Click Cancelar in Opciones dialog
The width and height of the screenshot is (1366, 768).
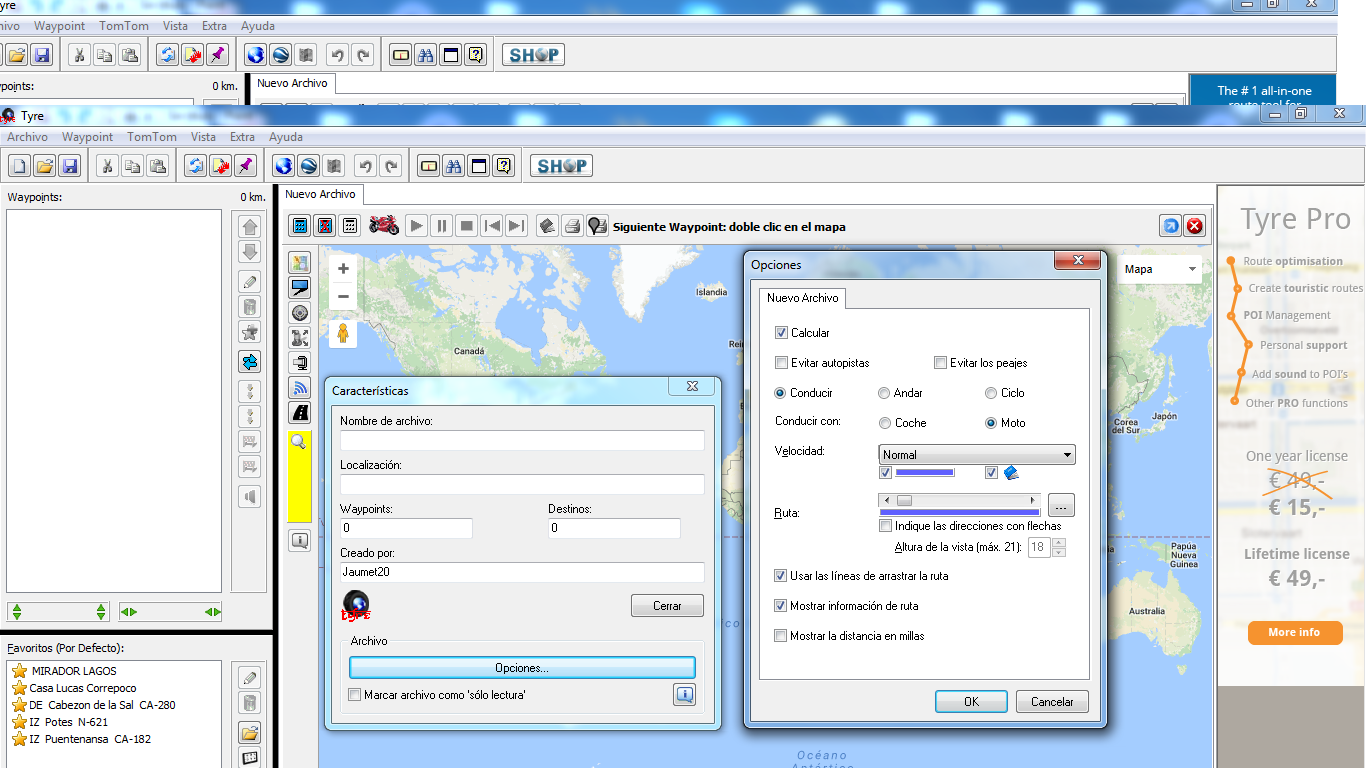1052,702
